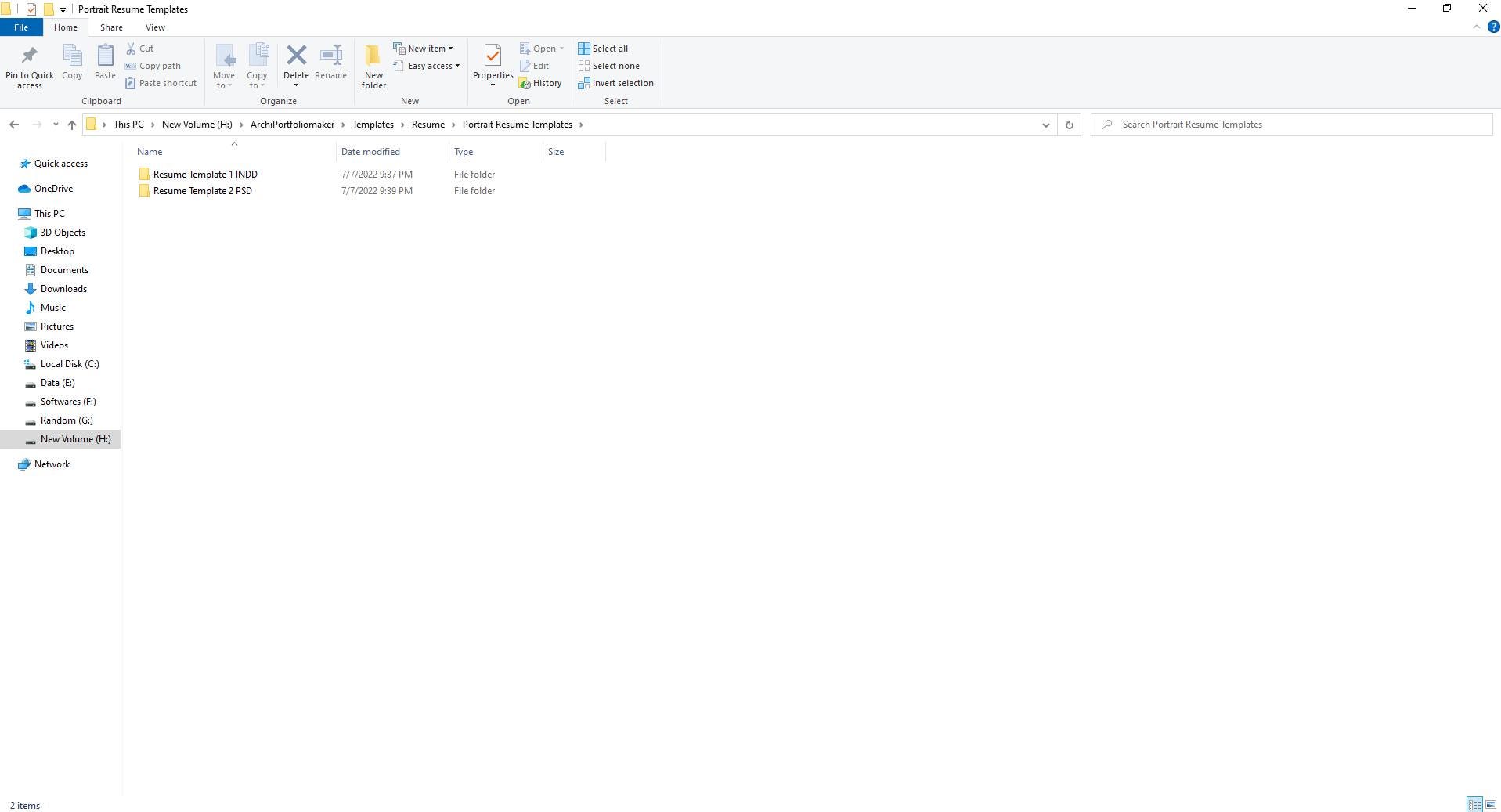Switch to details view in status bar

click(x=1474, y=805)
